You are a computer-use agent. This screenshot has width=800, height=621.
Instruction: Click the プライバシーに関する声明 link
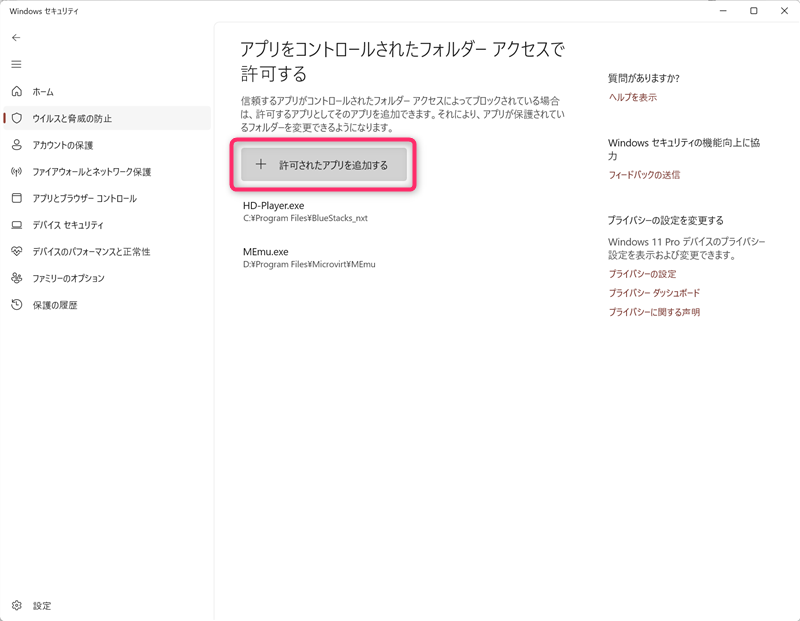[654, 312]
